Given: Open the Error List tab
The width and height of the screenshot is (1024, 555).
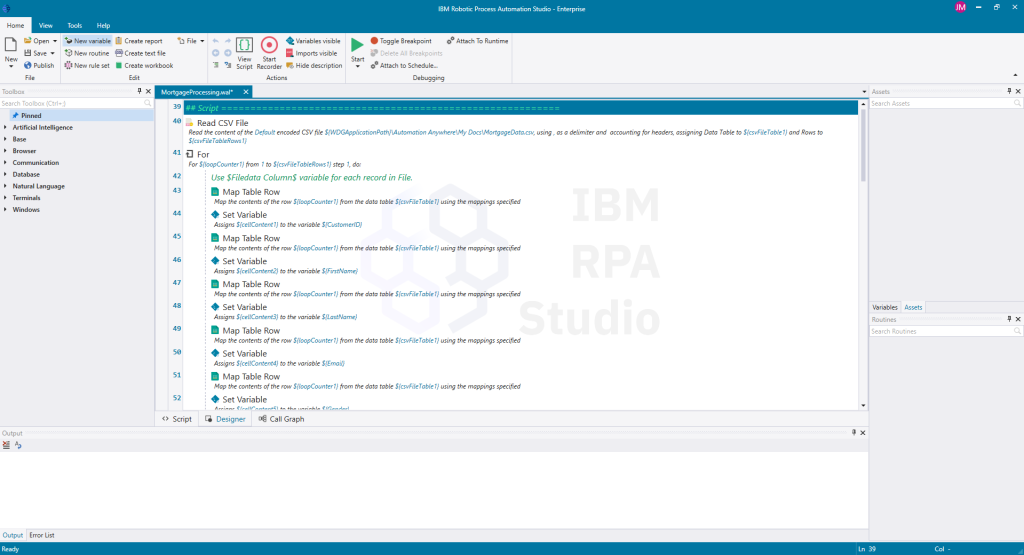Looking at the screenshot, I should pos(42,535).
